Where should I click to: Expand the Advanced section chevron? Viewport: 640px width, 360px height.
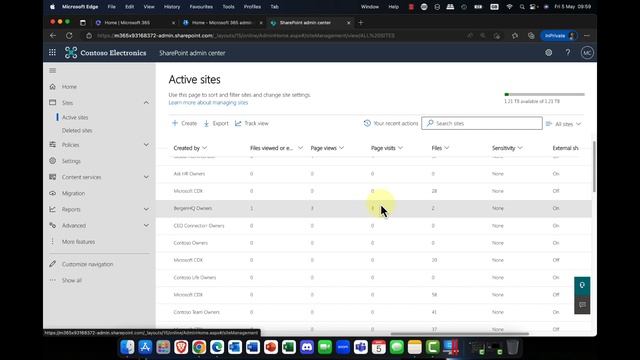(x=146, y=225)
